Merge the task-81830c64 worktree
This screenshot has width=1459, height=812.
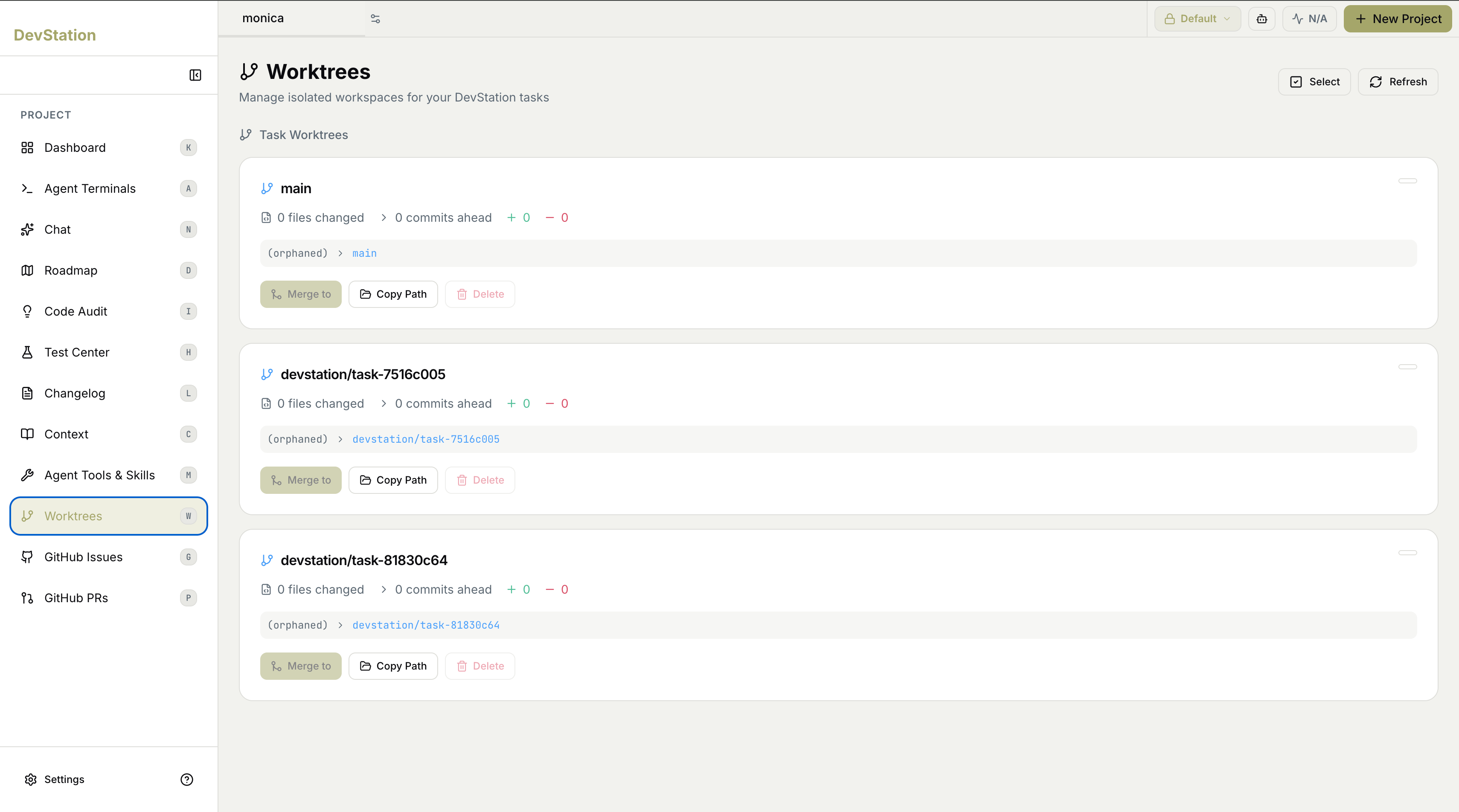point(301,666)
